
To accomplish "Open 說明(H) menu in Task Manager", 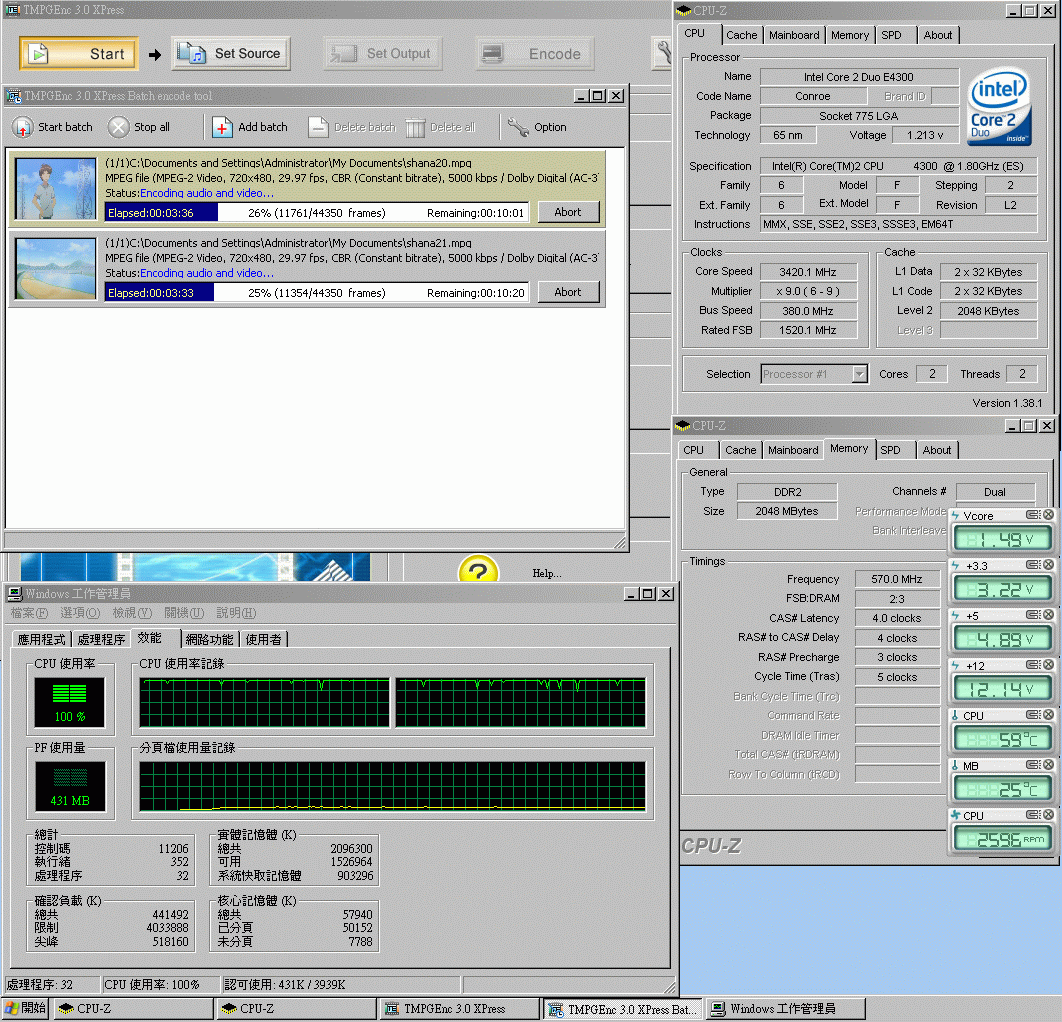I will [x=236, y=613].
